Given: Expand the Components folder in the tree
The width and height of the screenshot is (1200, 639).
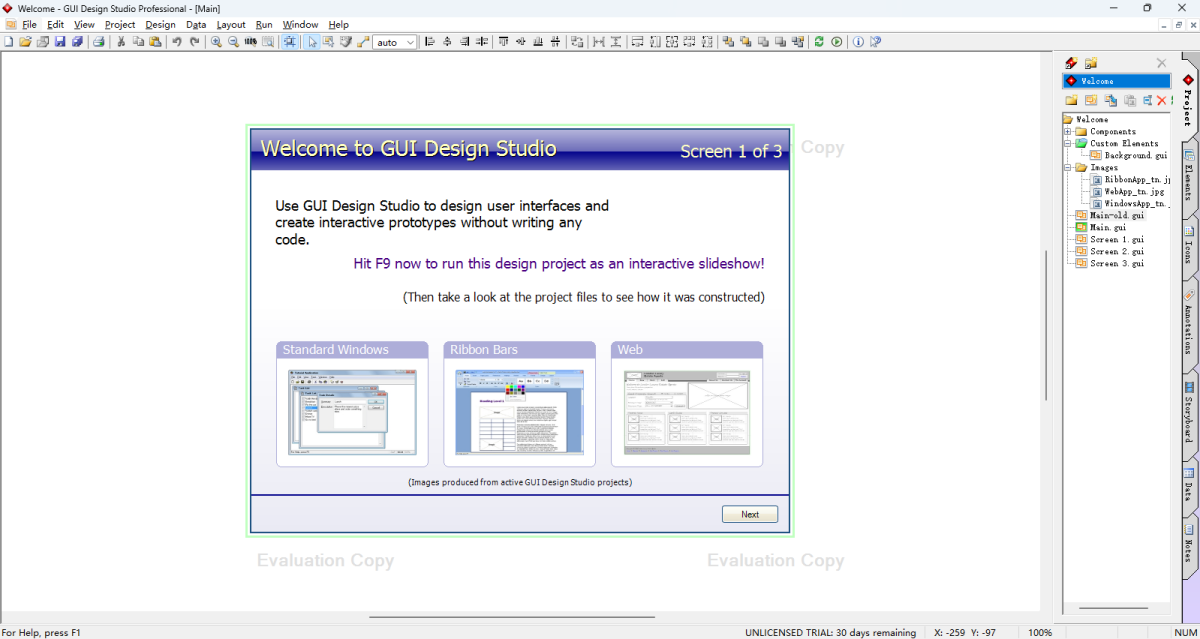Looking at the screenshot, I should [x=1068, y=132].
